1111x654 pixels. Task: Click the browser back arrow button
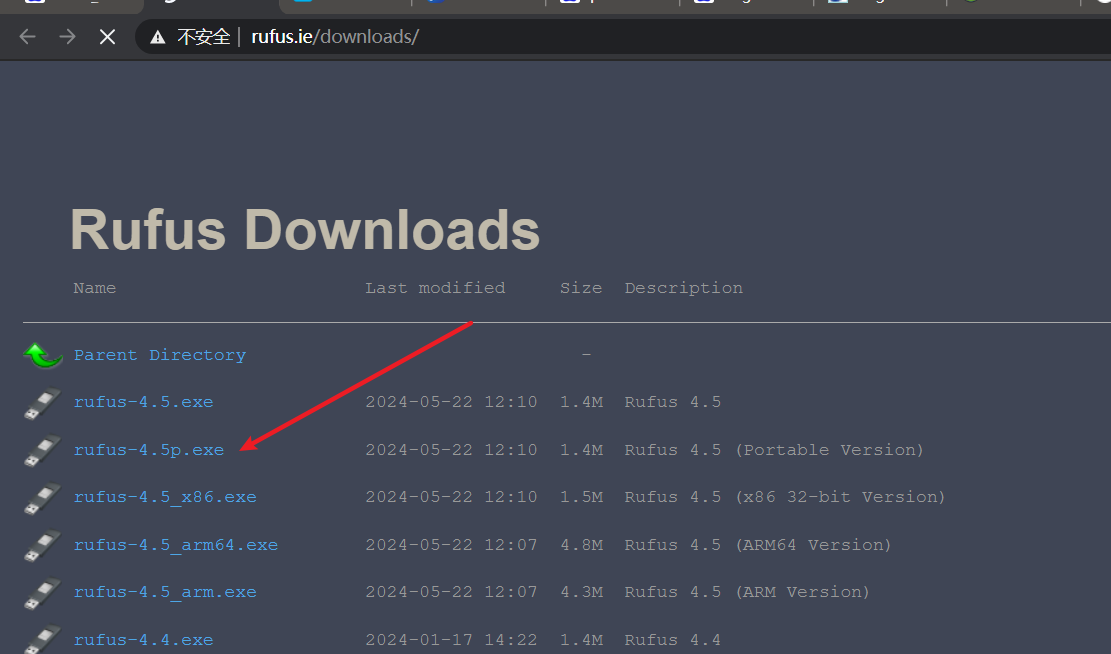click(27, 37)
